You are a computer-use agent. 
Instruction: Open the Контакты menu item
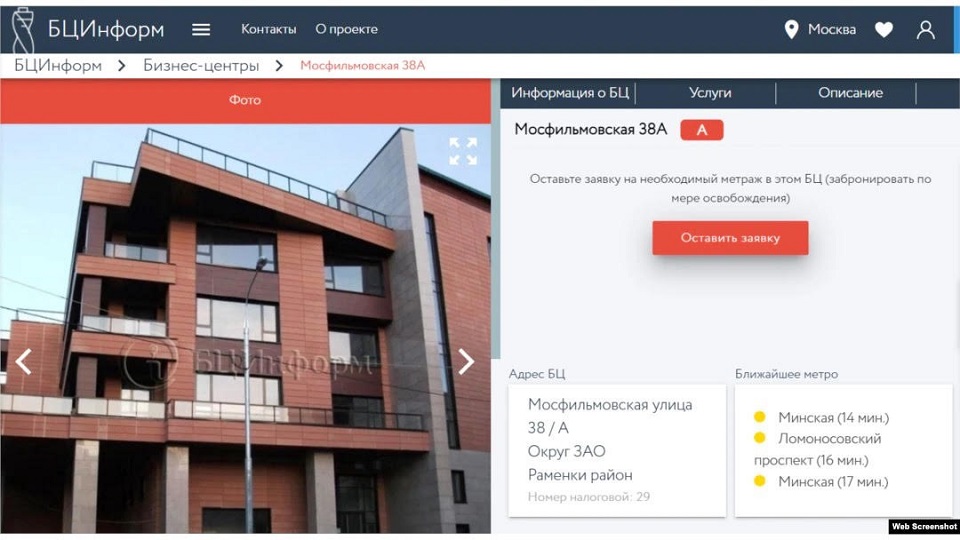pos(268,29)
